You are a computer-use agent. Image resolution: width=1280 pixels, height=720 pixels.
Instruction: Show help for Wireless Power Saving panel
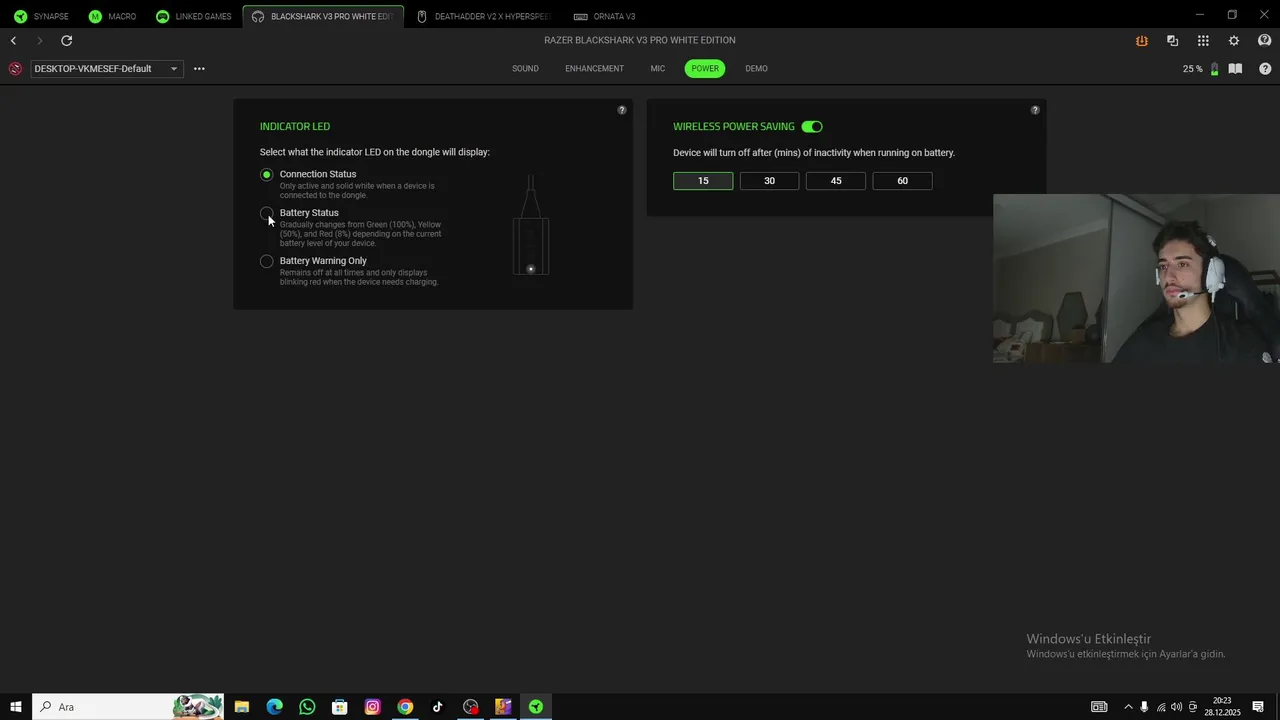[x=1035, y=110]
